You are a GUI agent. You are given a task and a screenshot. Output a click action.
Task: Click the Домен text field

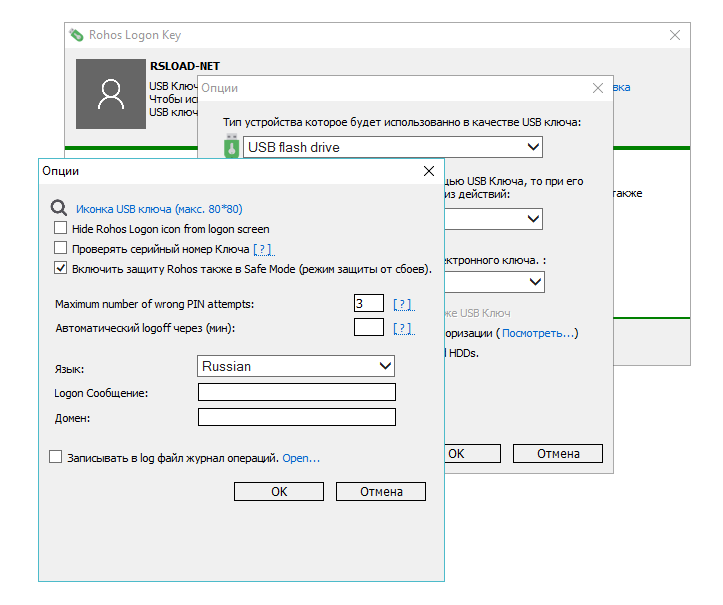(x=297, y=417)
